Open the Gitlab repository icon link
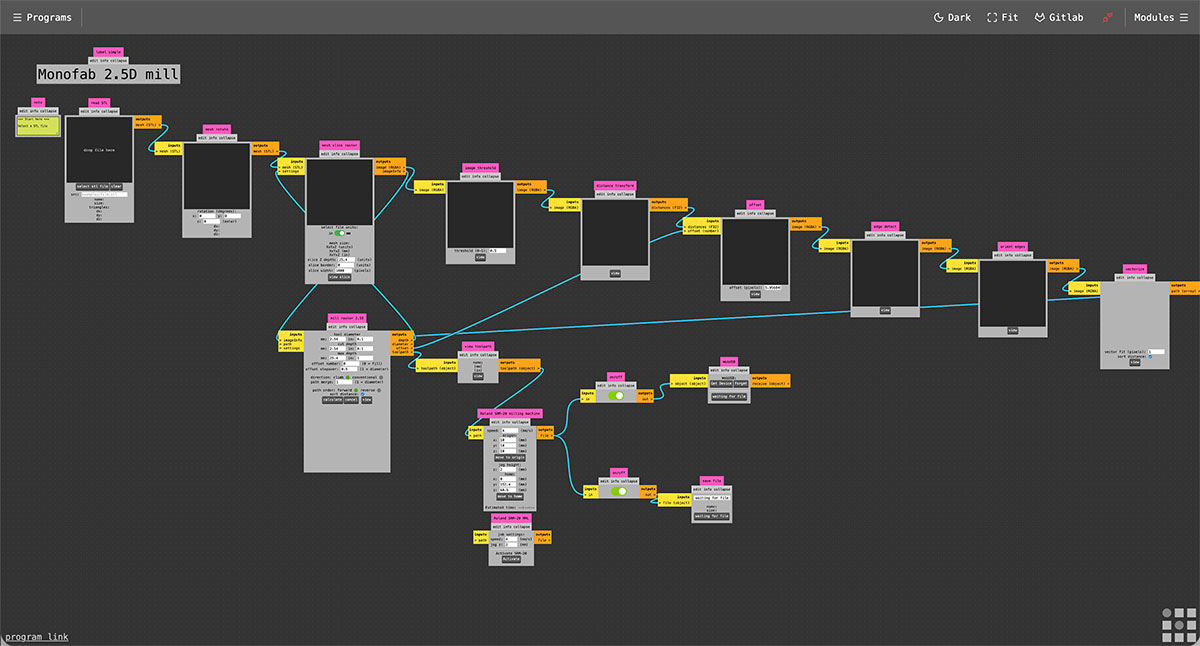Screen dimensions: 1200x646 [x=1058, y=17]
